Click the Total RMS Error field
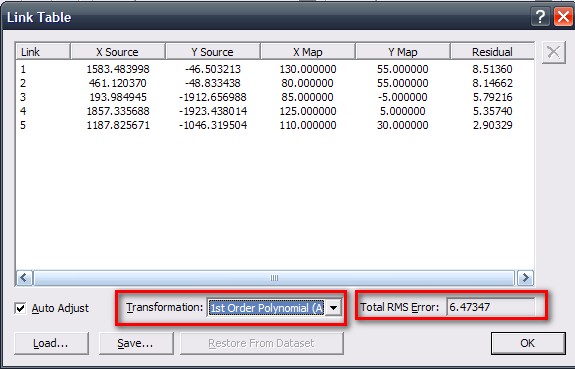 tap(490, 307)
